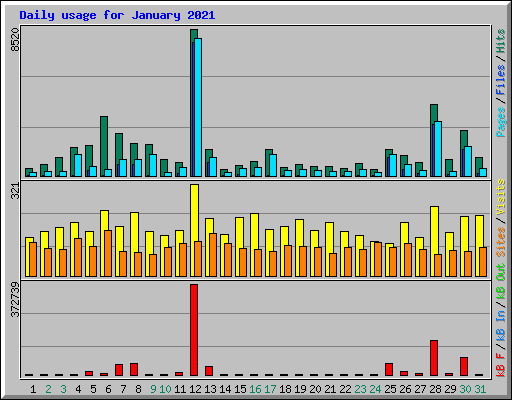Click day 29 axis label

tap(450, 389)
